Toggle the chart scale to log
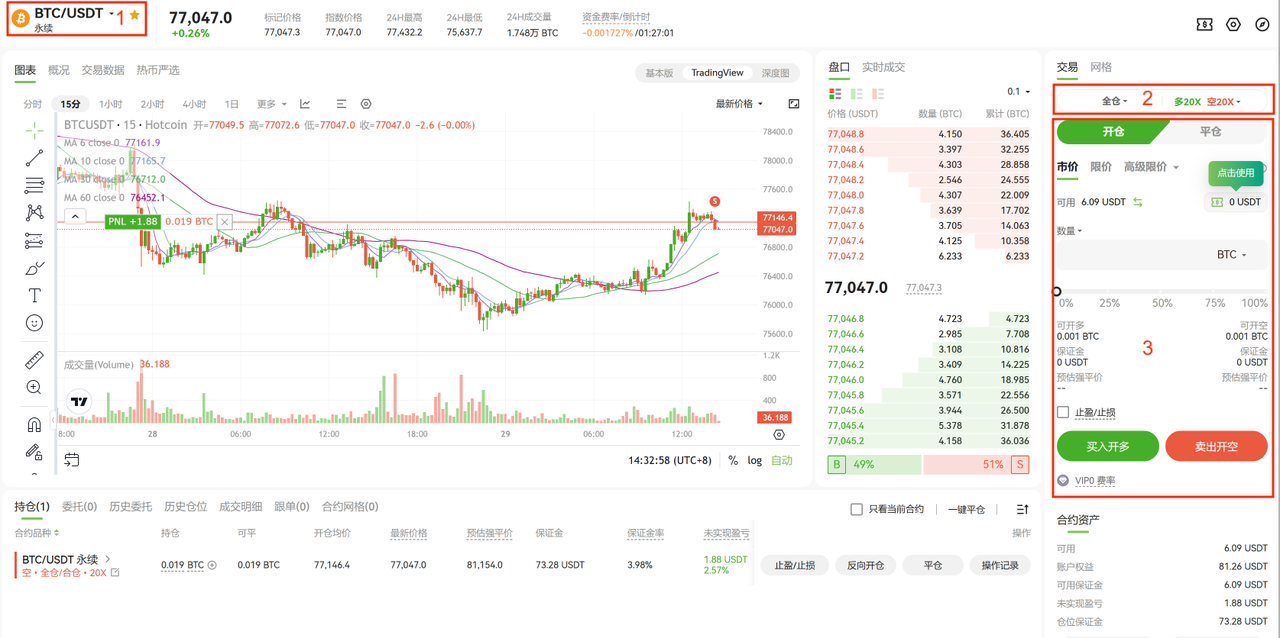The width and height of the screenshot is (1280, 638). [754, 461]
